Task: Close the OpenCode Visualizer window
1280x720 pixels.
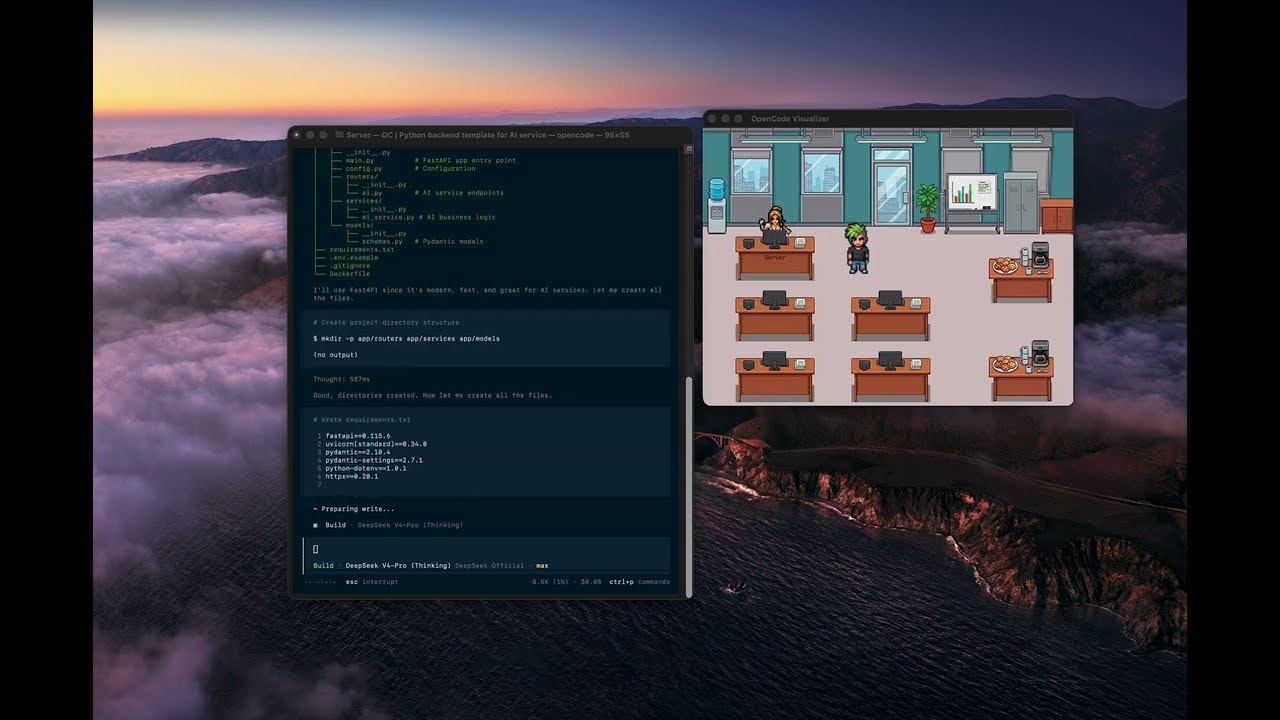Action: pyautogui.click(x=712, y=118)
